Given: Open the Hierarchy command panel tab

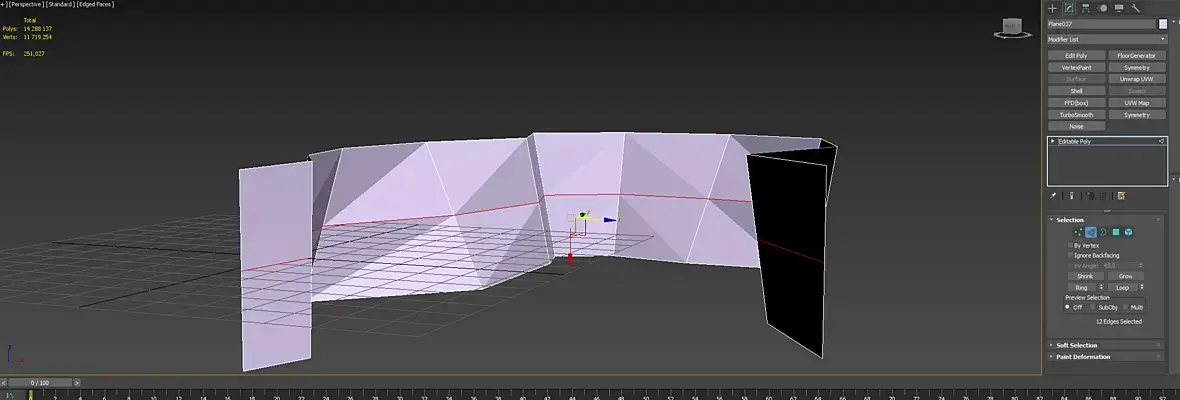Looking at the screenshot, I should pos(1086,8).
